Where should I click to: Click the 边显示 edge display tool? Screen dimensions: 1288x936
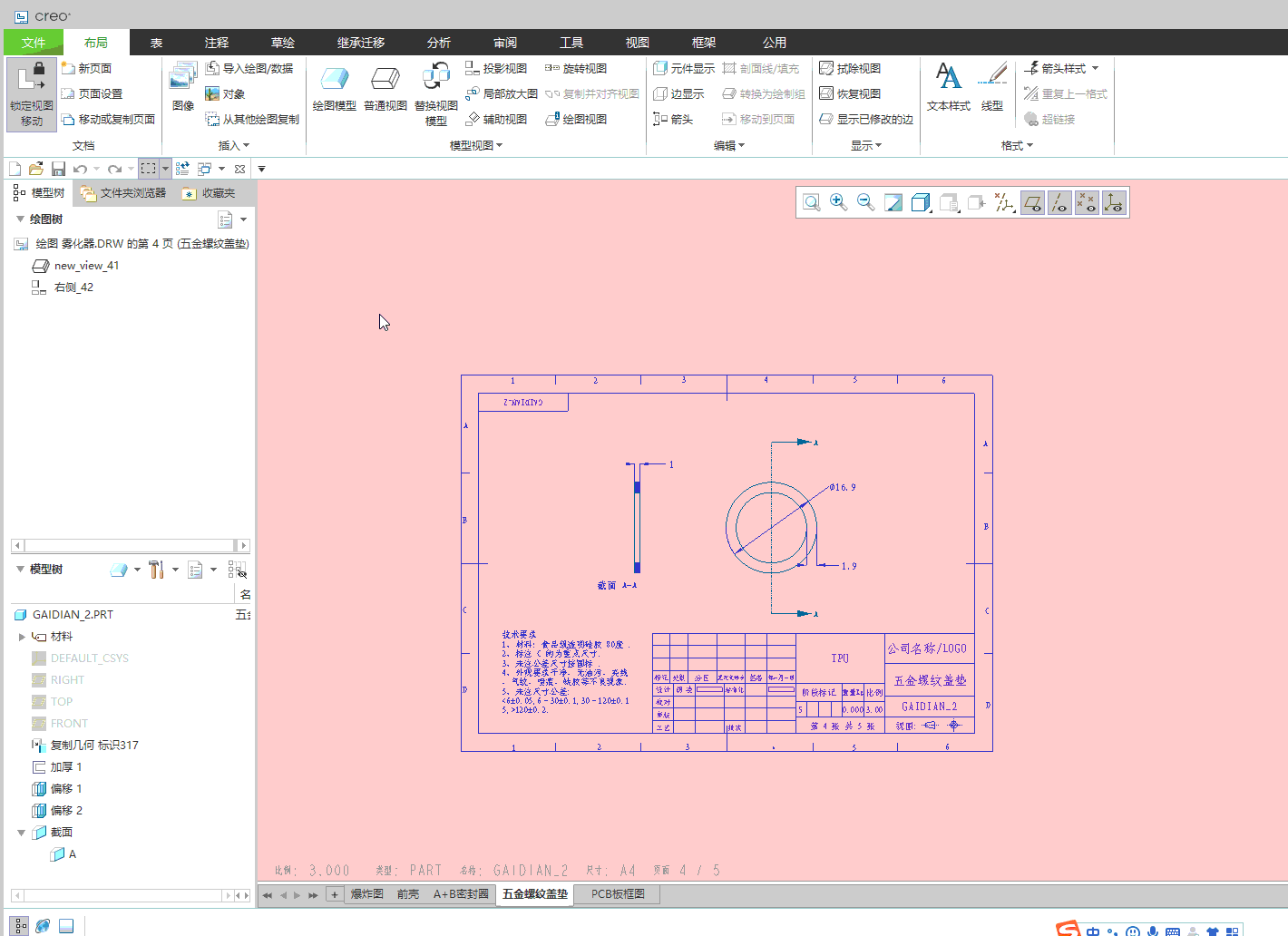678,93
